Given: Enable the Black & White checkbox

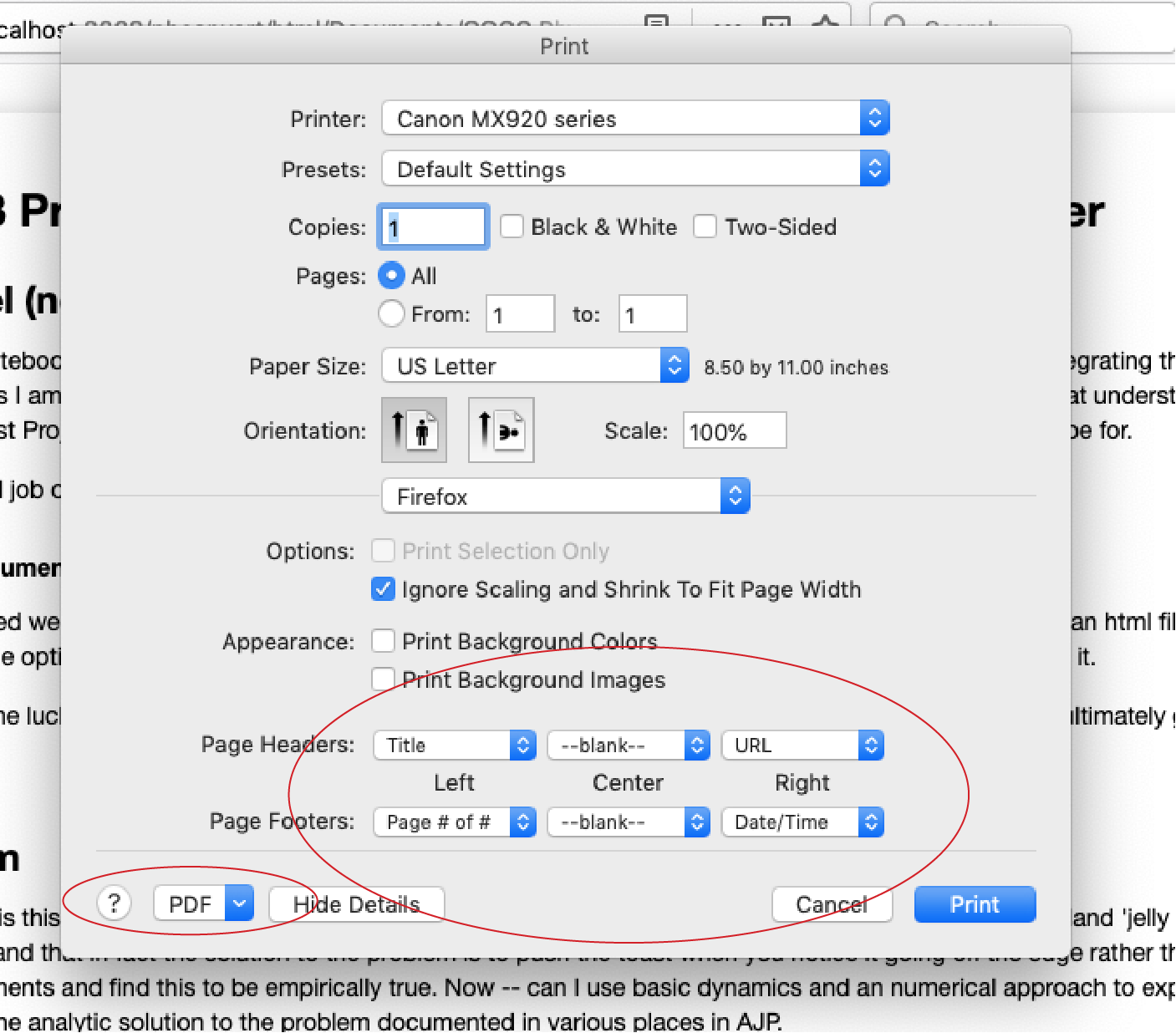Looking at the screenshot, I should 512,226.
